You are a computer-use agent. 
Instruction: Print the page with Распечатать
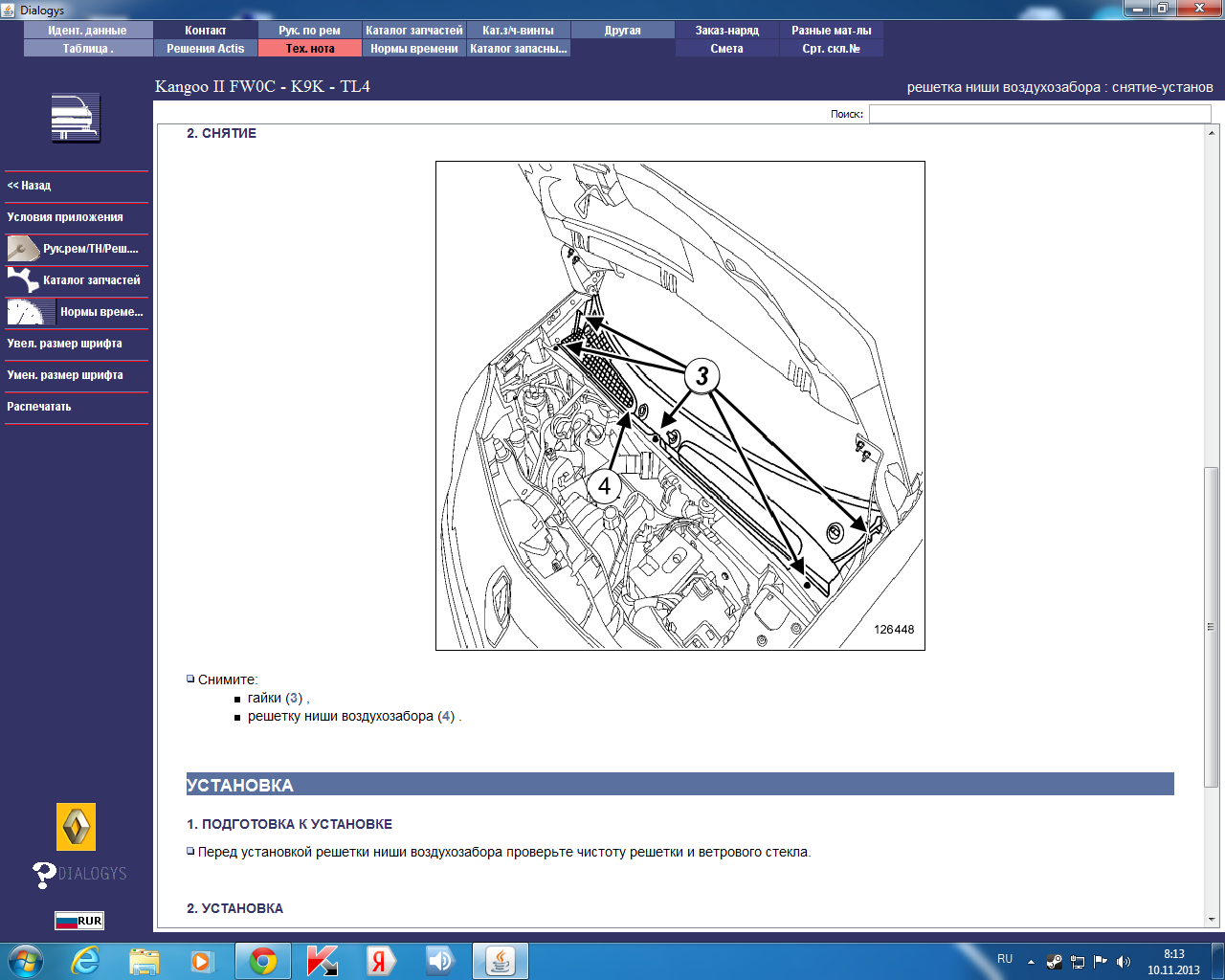77,407
